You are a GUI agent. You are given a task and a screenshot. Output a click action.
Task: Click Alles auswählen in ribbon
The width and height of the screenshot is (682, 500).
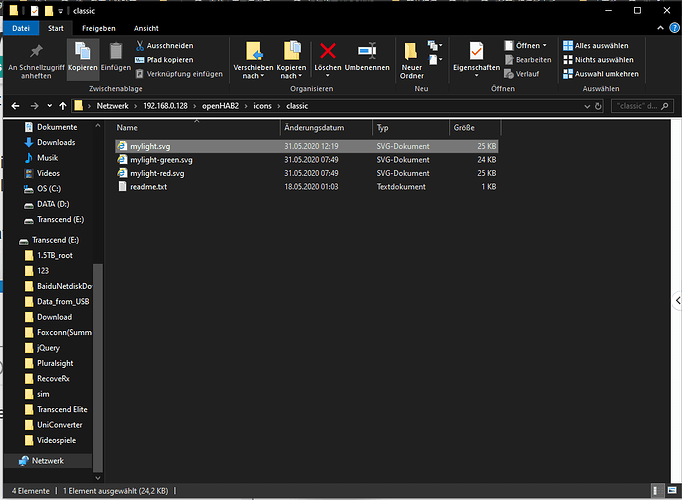[595, 46]
